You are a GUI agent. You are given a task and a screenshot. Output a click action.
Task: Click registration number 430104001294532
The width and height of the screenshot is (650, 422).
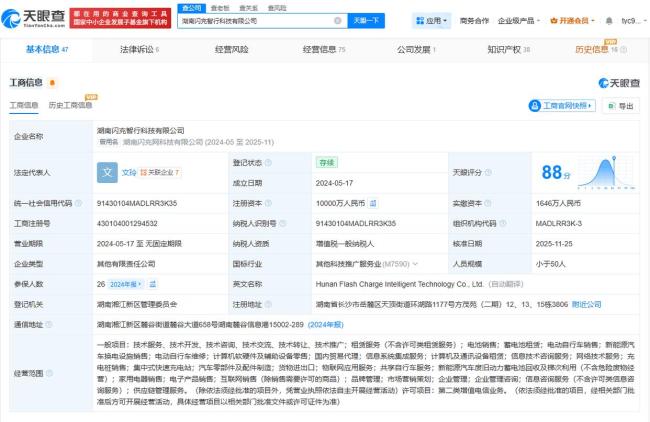pos(127,223)
